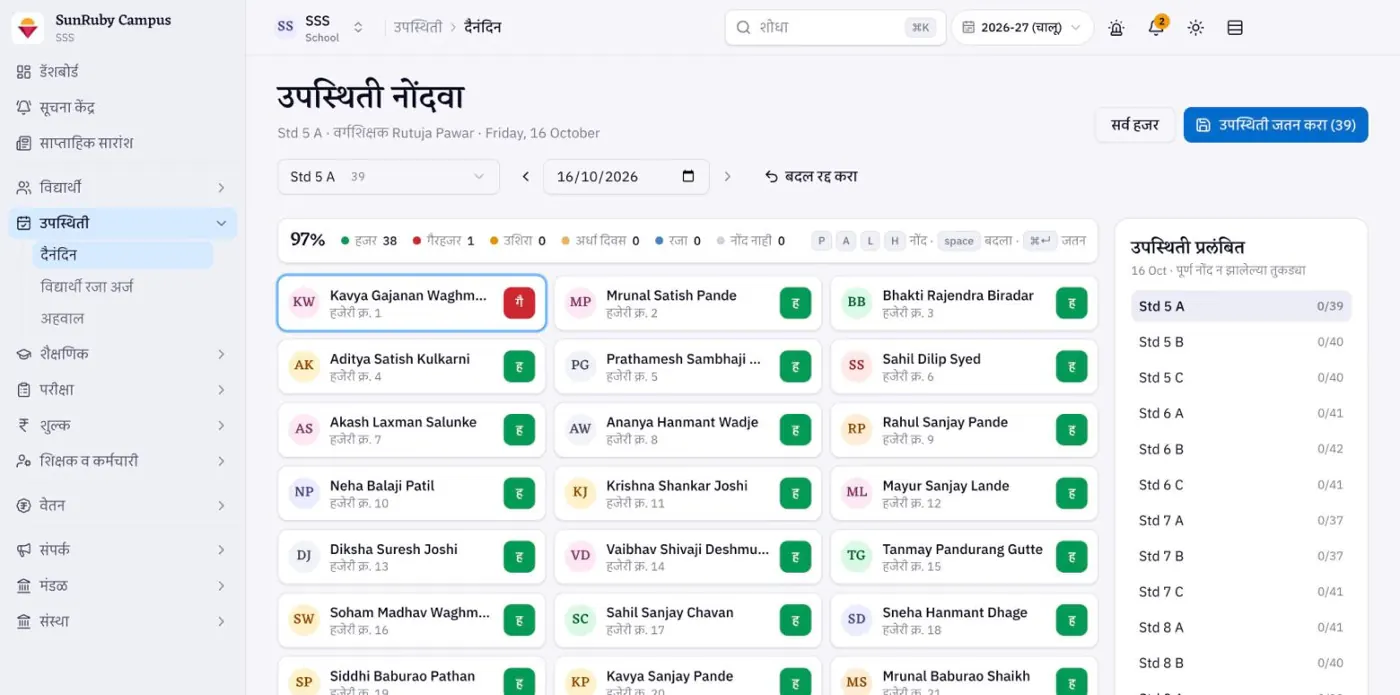Screen dimensions: 1400x695
Task: Select Std 7 A in pending list
Action: pos(1241,521)
